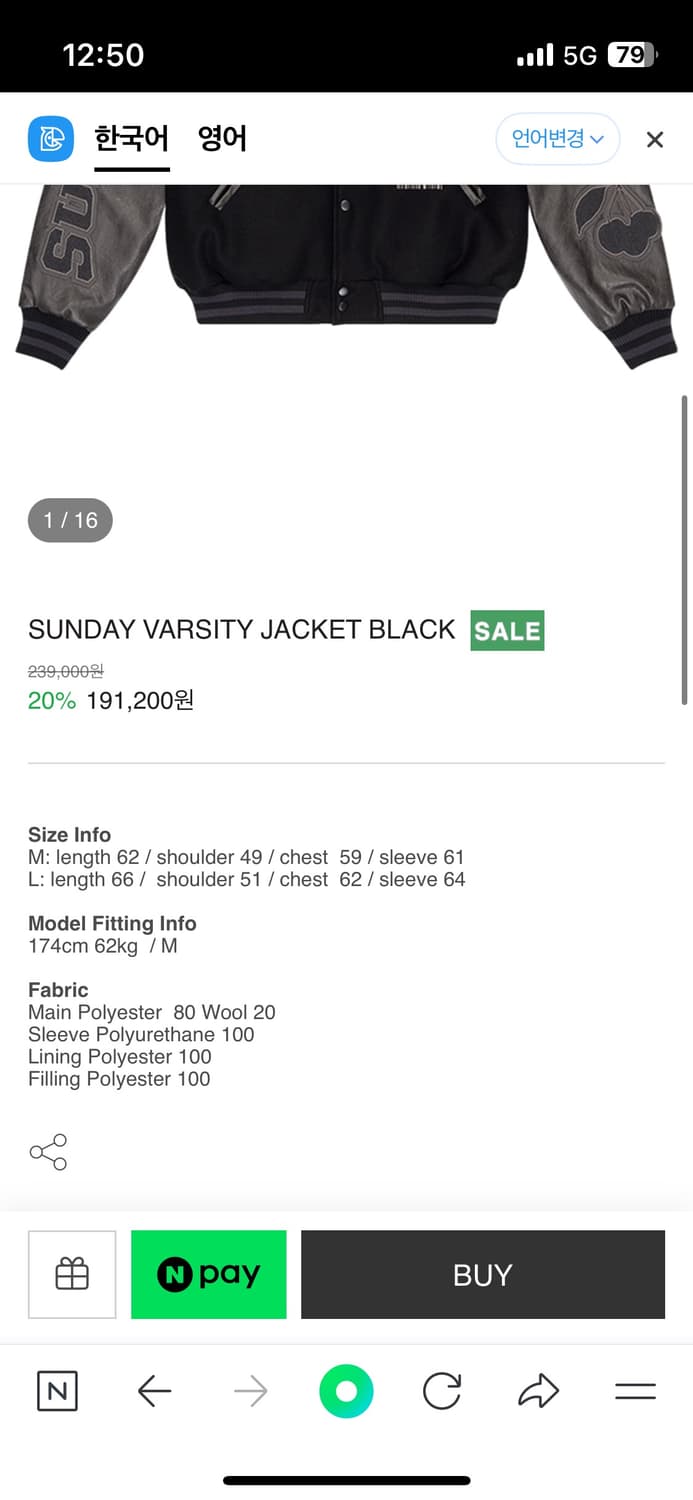Tap the 1/16 image counter indicator
Screen dimensions: 693x1500
click(70, 519)
